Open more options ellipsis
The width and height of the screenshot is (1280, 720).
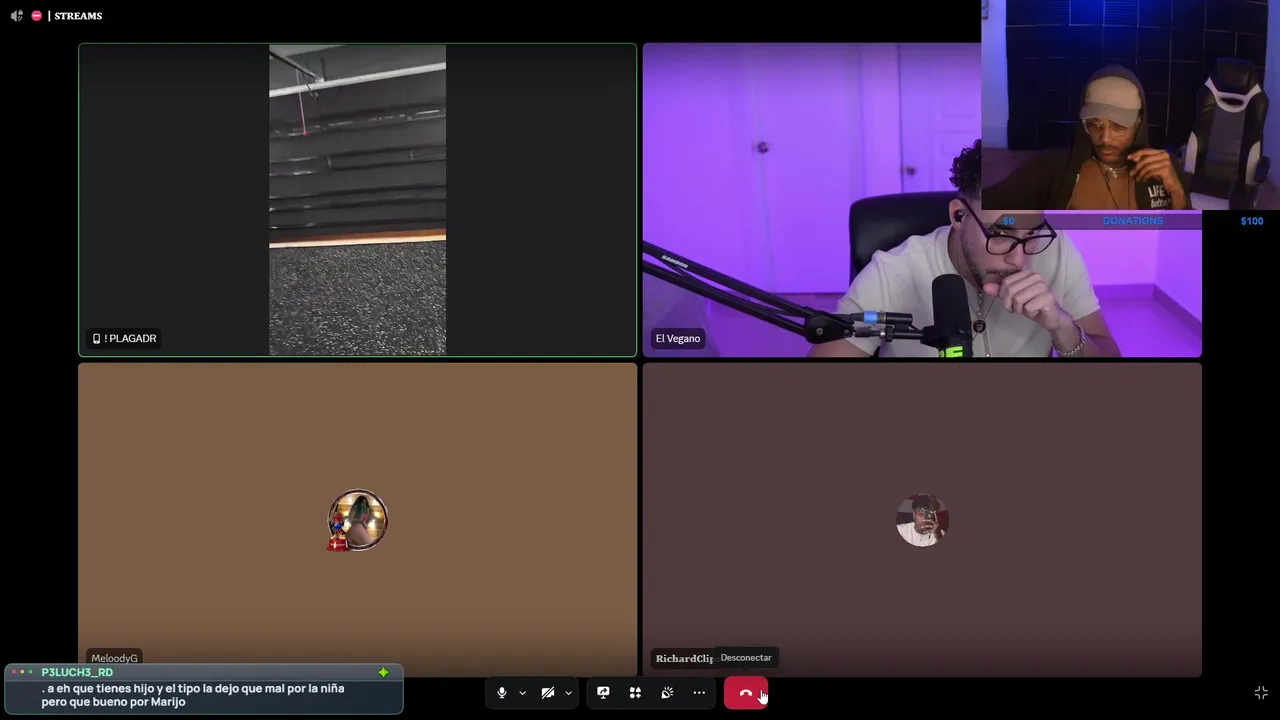[x=699, y=693]
